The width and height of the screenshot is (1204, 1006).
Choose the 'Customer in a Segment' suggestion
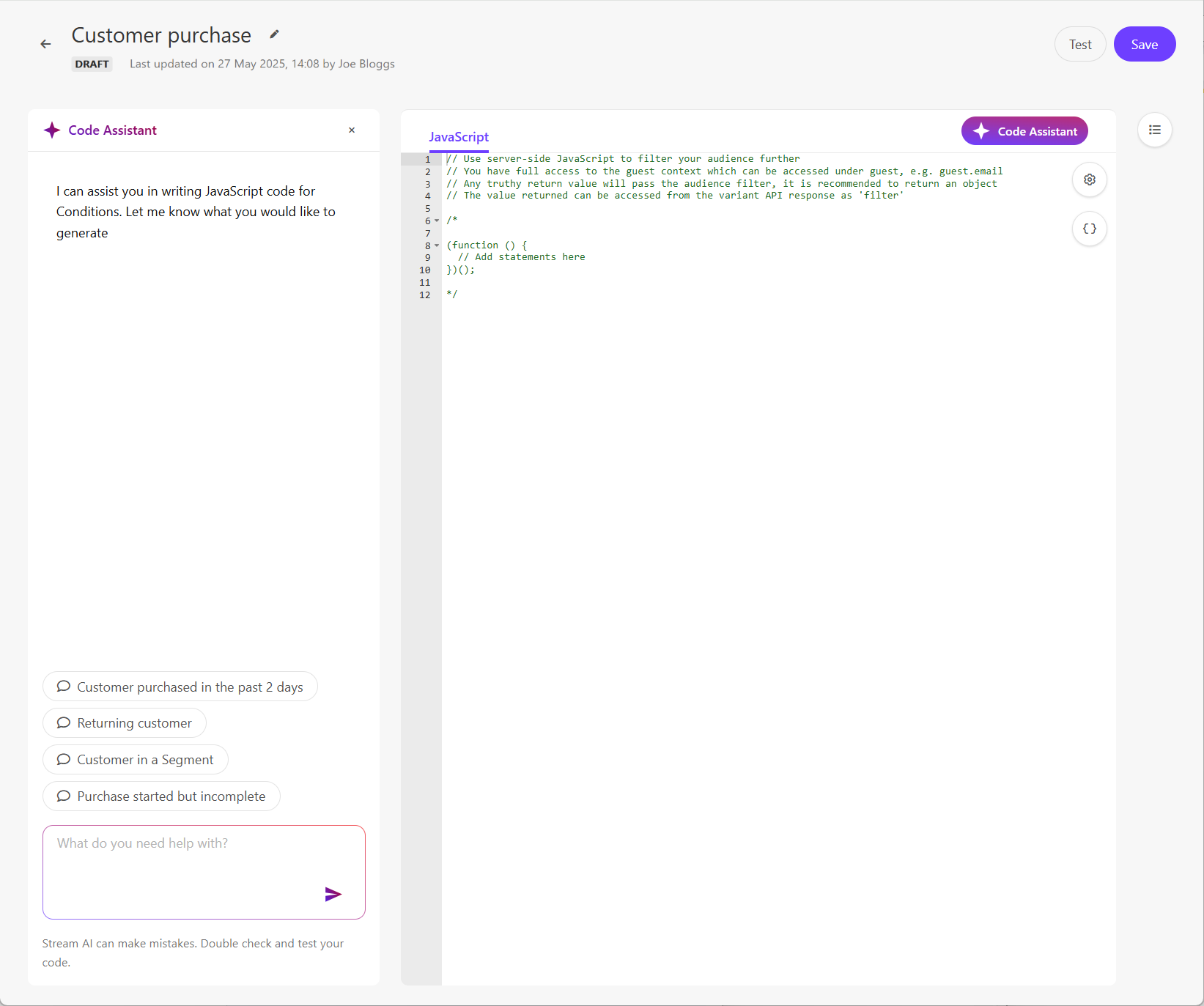[x=136, y=760]
